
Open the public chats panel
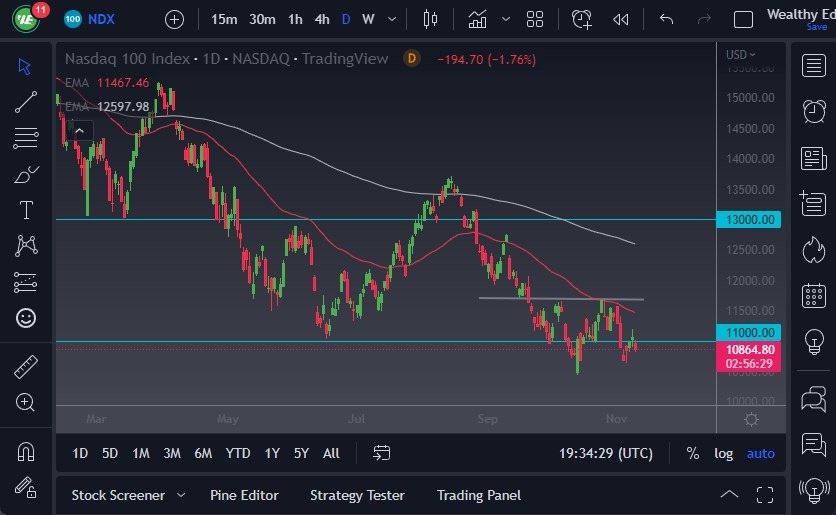coord(814,399)
